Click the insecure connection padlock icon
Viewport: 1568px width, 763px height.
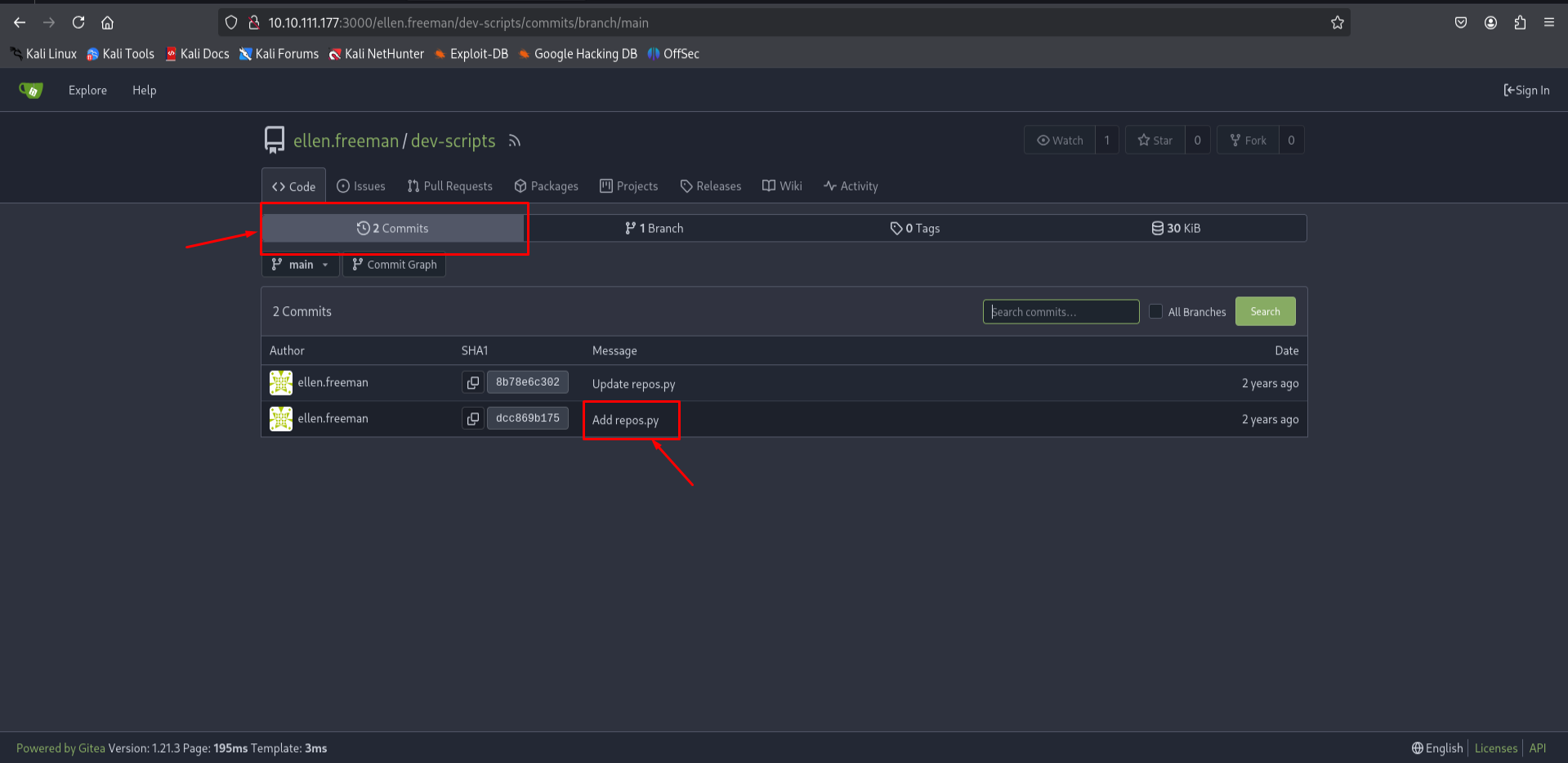pos(253,23)
